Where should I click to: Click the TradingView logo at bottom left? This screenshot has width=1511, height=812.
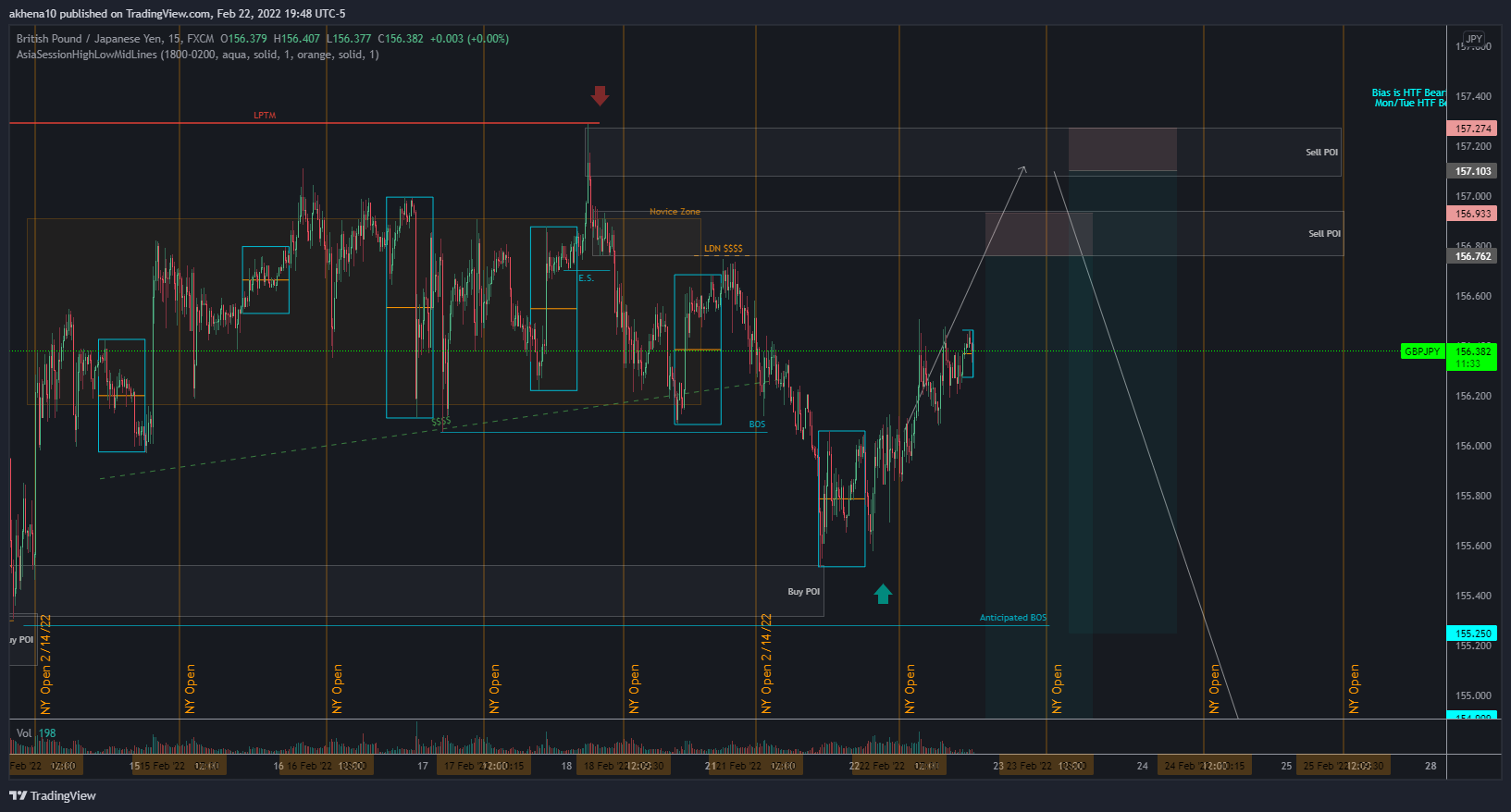pyautogui.click(x=53, y=795)
